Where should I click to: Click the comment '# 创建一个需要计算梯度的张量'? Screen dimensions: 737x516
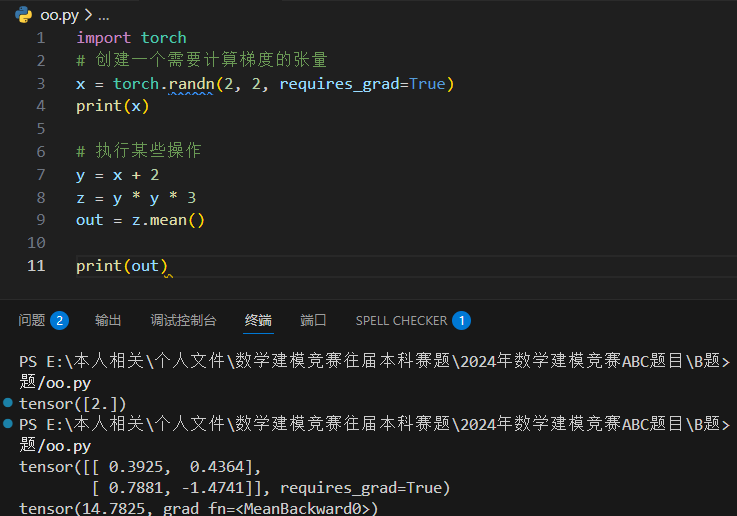tap(202, 60)
